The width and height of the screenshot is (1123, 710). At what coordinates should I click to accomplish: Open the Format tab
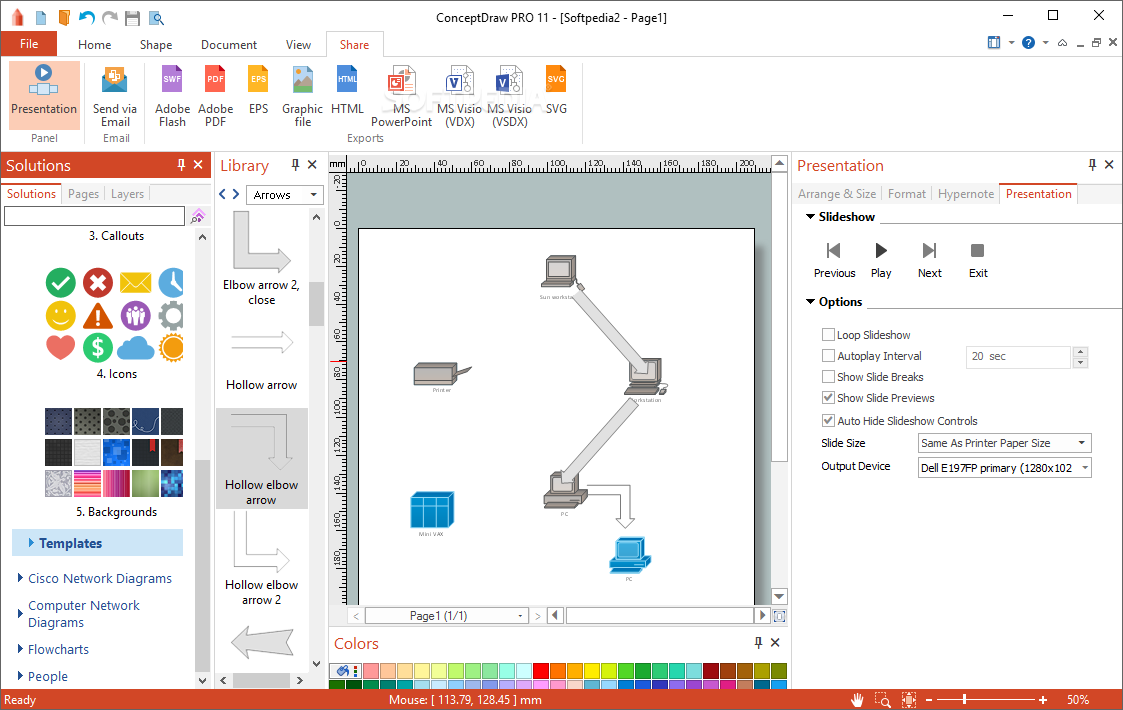tap(907, 193)
